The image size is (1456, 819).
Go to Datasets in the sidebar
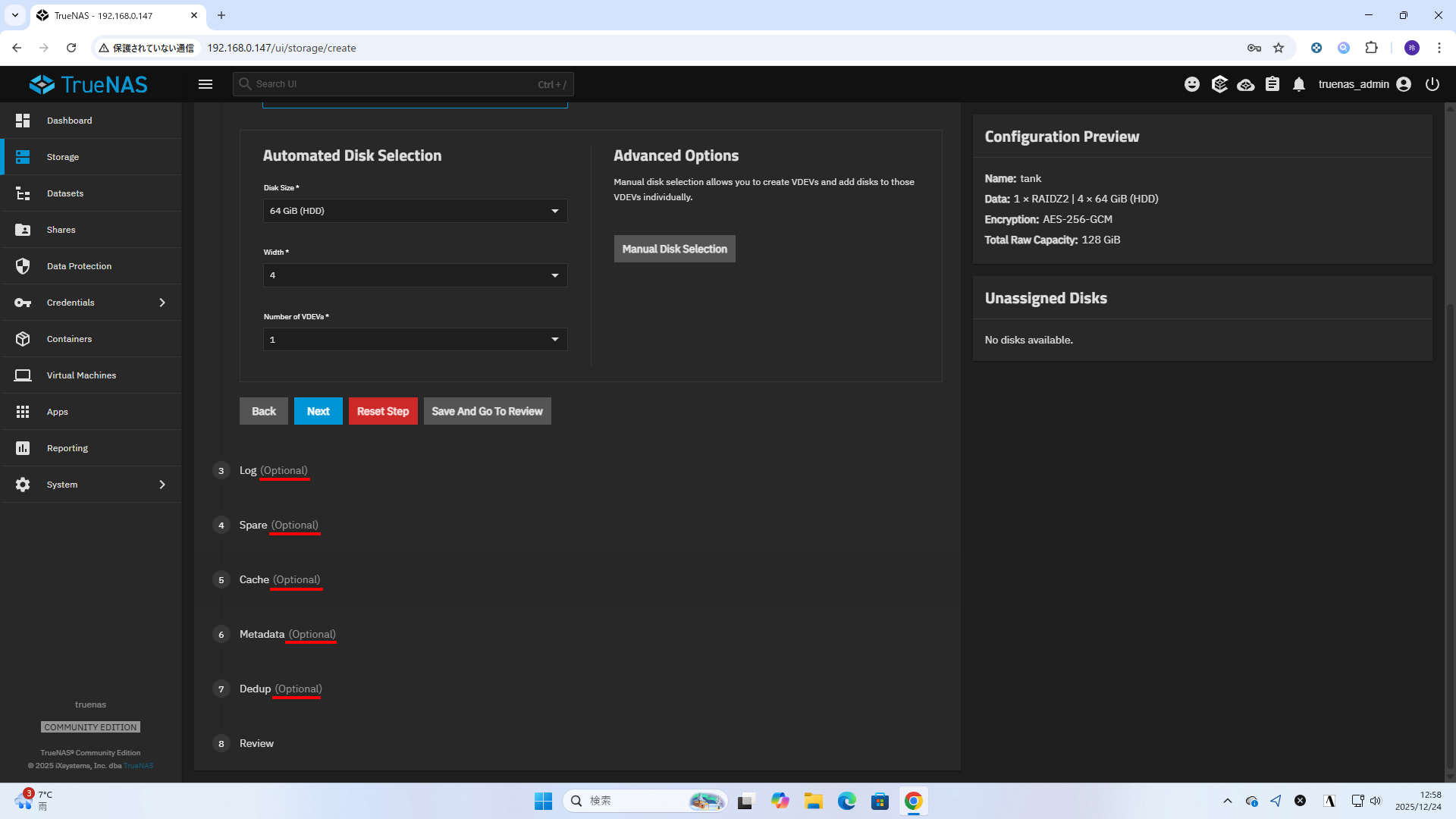click(x=65, y=193)
